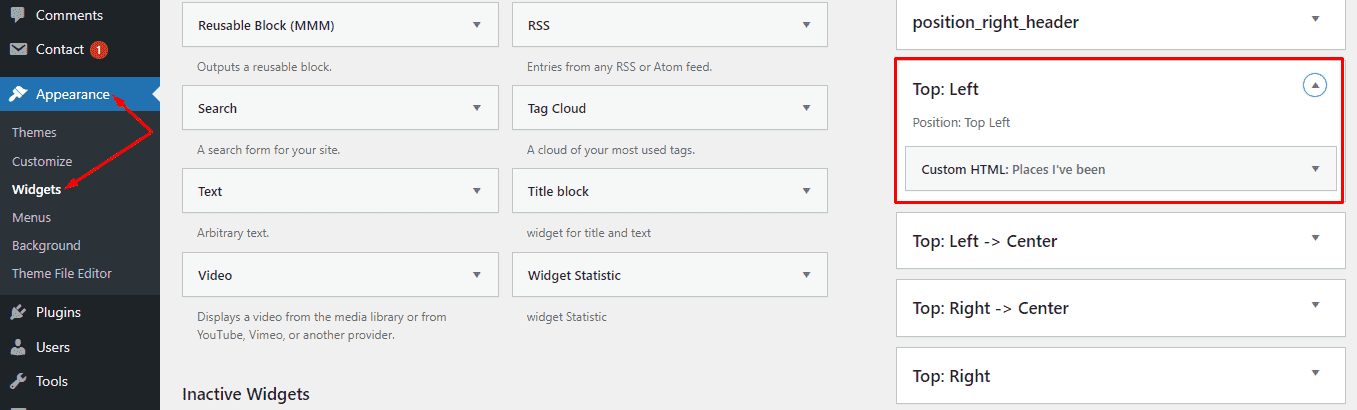1357x410 pixels.
Task: Click the Contact notification badge
Action: click(99, 49)
